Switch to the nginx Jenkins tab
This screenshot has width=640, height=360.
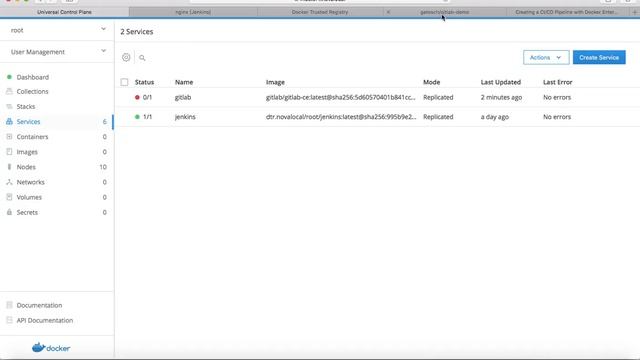tap(193, 12)
